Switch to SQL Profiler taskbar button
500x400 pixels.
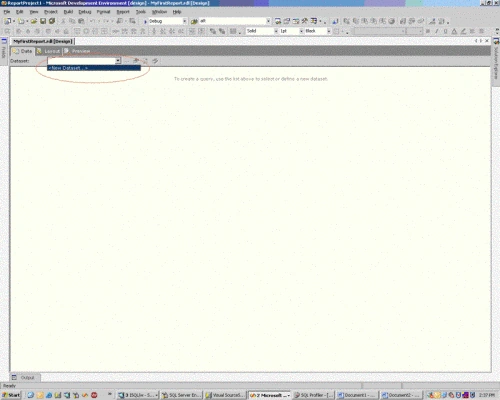point(313,395)
